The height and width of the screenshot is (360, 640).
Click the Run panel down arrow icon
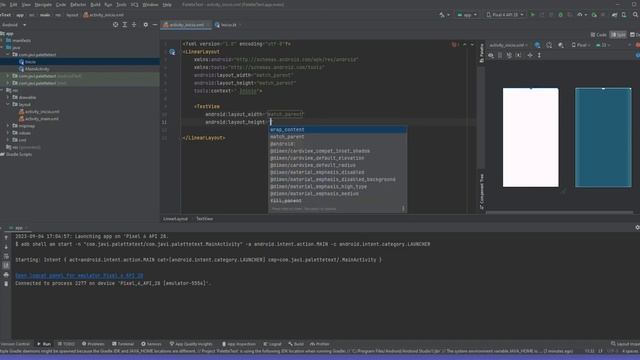6,247
